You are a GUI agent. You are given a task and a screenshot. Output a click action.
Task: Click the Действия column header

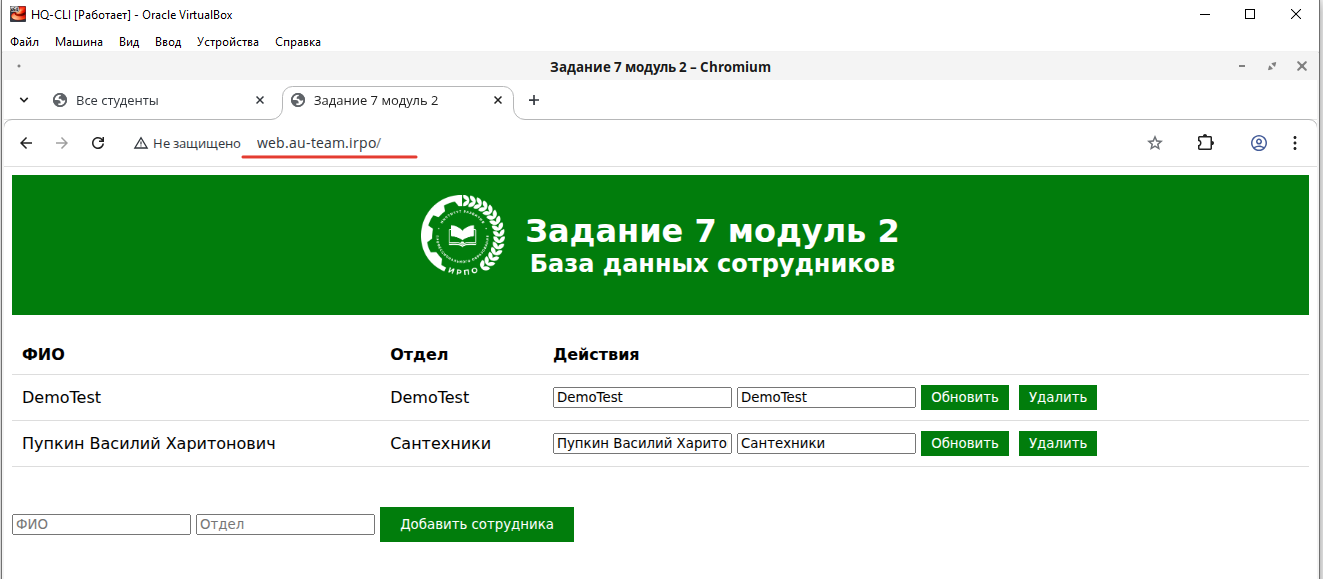(596, 354)
